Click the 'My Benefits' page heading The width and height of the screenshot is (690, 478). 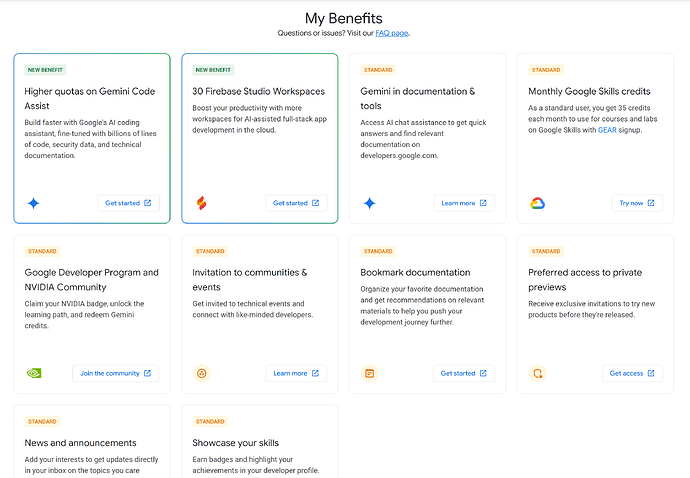[344, 18]
